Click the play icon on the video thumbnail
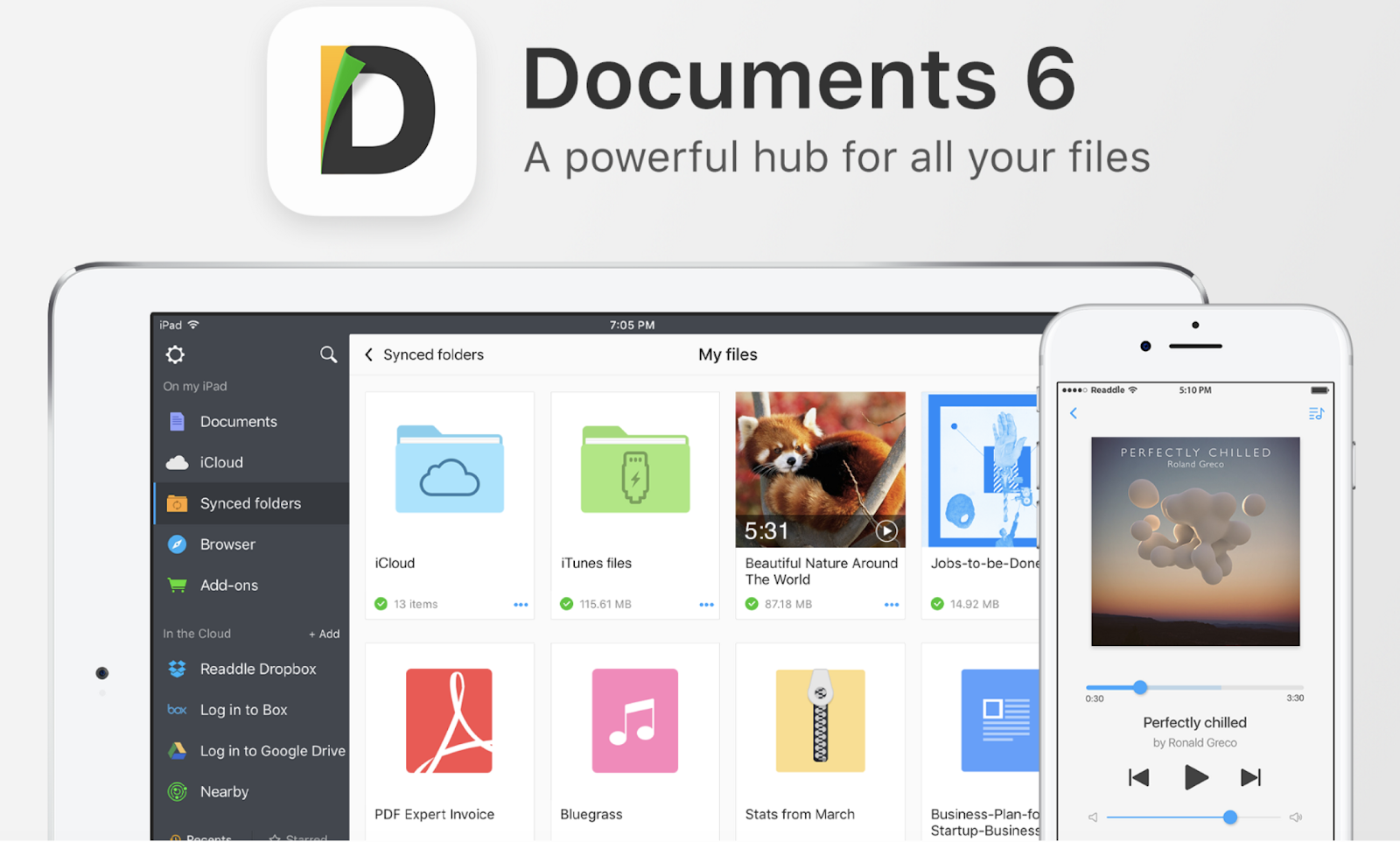Screen dimensions: 1400x842 (886, 530)
